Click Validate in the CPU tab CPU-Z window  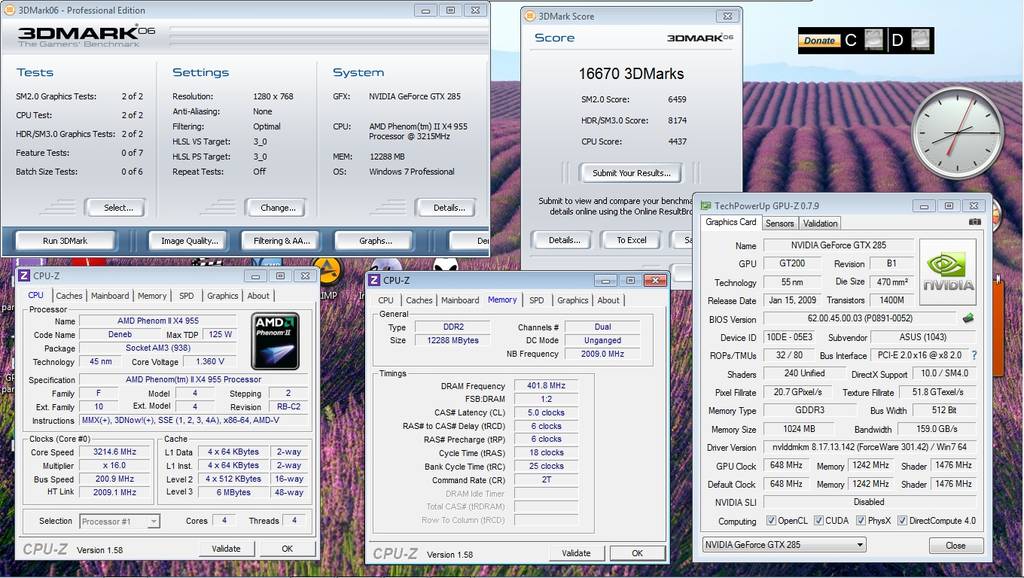tap(226, 549)
